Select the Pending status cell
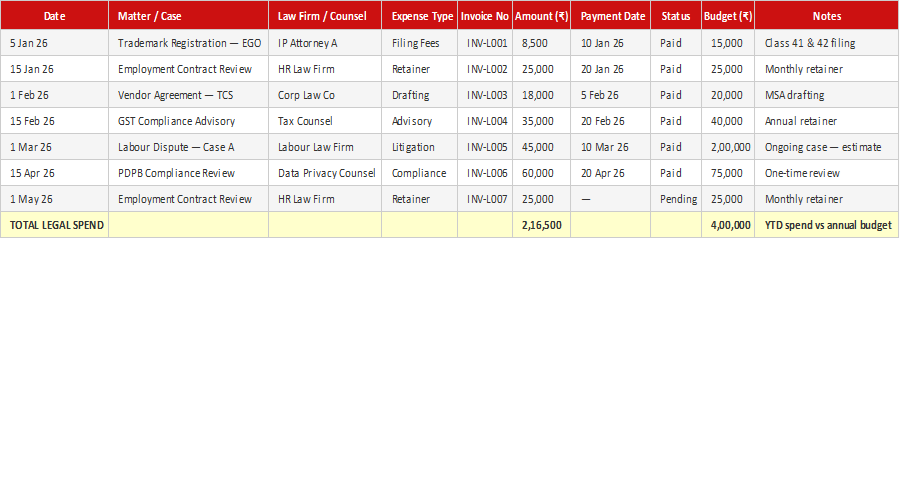 click(676, 199)
